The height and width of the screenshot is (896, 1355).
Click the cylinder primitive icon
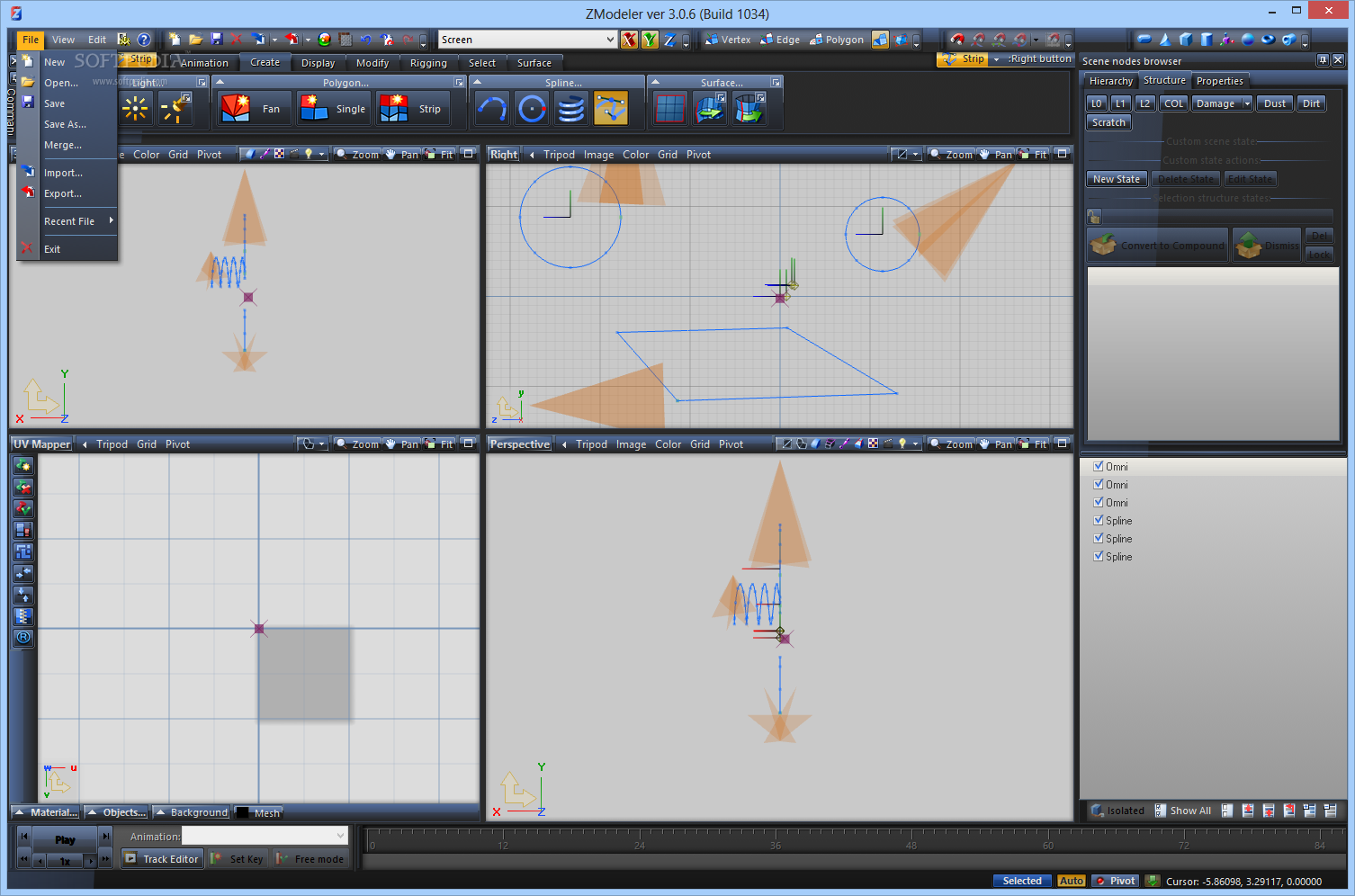[x=1207, y=40]
